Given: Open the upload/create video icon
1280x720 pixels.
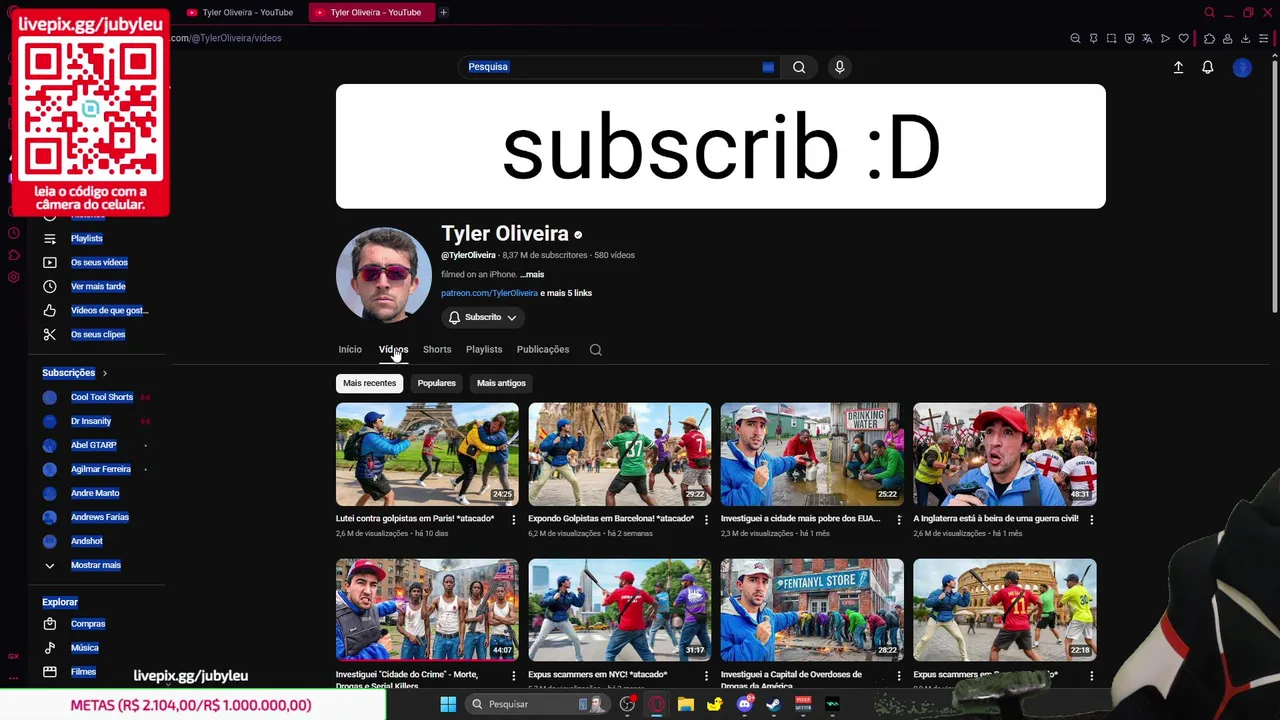Looking at the screenshot, I should (x=1178, y=67).
